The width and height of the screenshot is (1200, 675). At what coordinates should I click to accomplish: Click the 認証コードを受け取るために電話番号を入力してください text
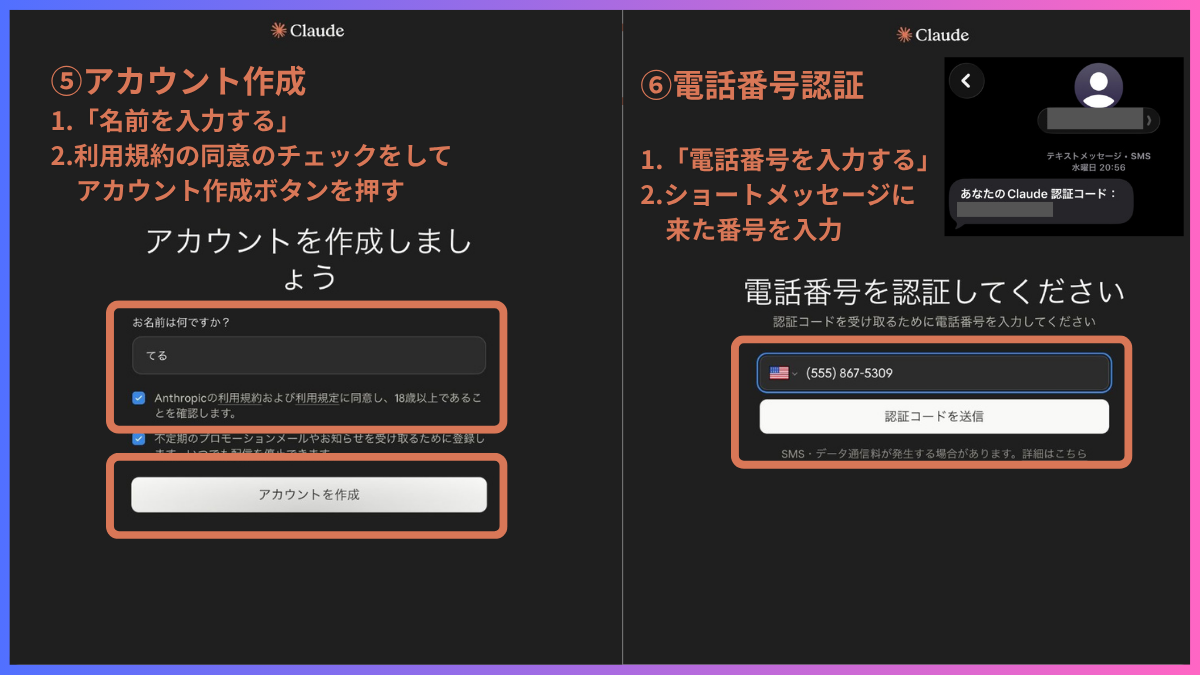[934, 322]
